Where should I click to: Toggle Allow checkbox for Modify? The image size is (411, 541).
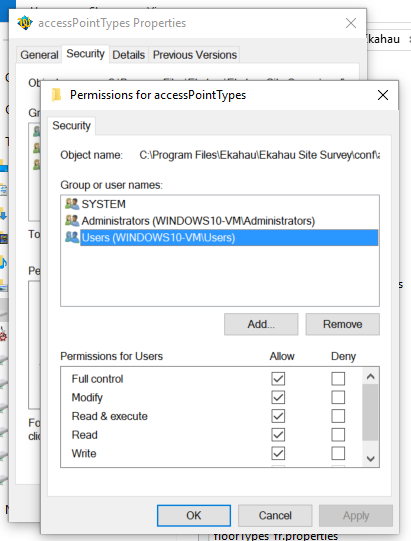278,397
